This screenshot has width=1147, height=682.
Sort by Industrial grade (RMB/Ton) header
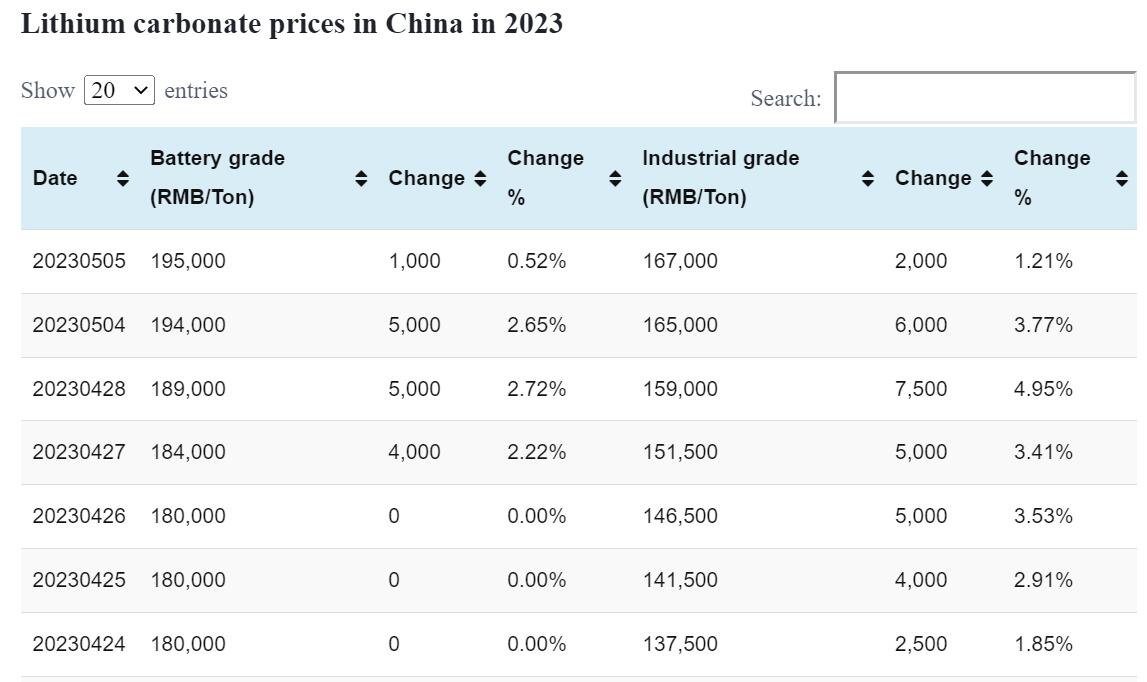coord(720,177)
